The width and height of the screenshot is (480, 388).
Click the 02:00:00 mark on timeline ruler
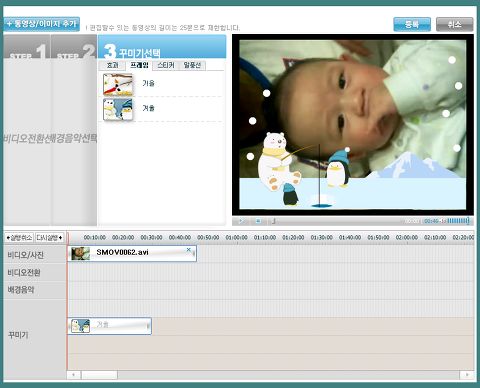407,238
